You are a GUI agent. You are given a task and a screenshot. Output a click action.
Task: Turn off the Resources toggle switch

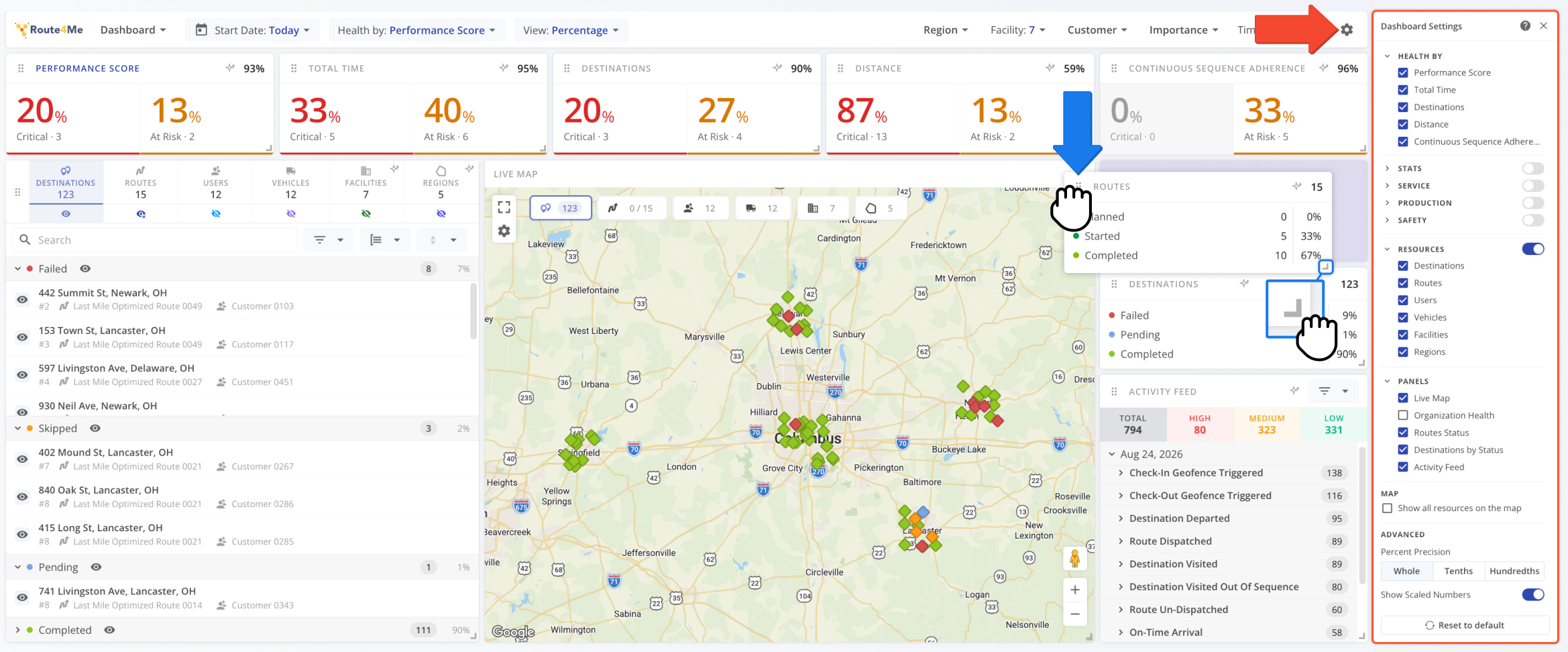point(1533,249)
